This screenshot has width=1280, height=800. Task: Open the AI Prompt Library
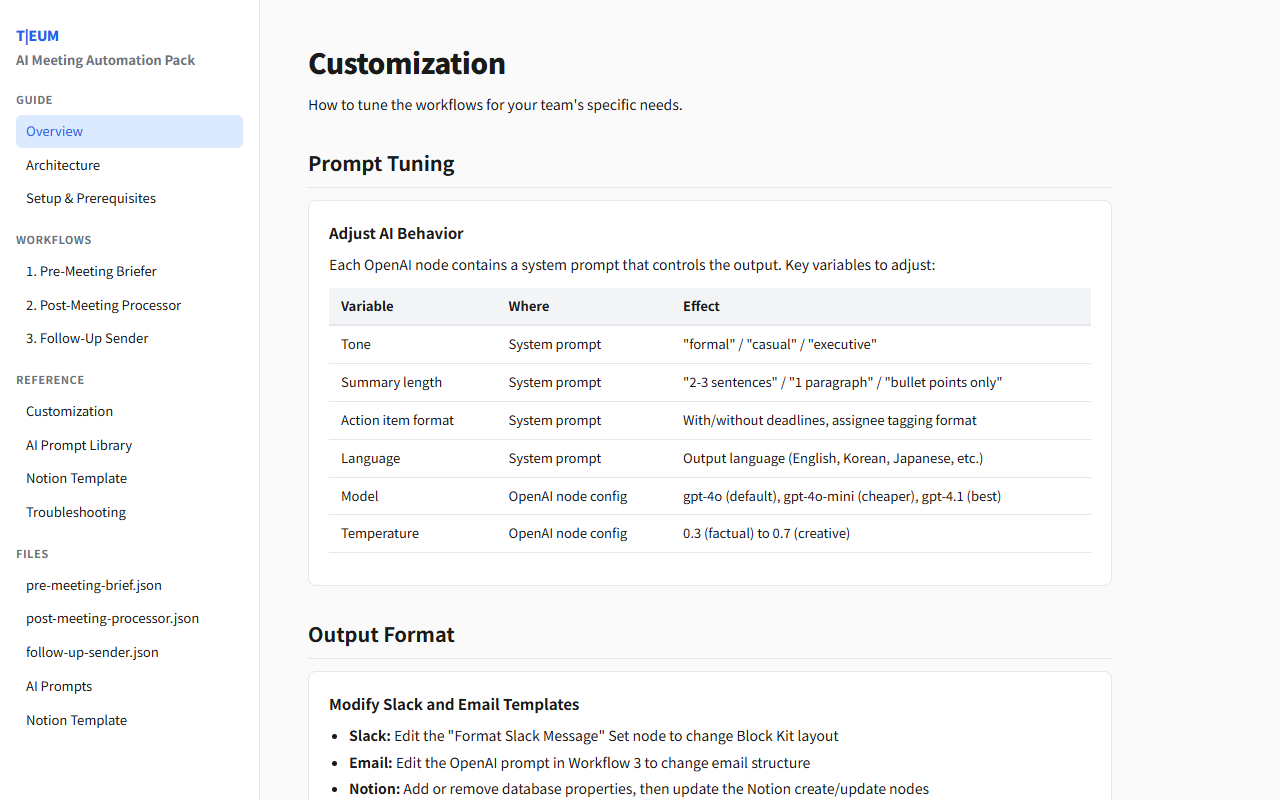[78, 445]
